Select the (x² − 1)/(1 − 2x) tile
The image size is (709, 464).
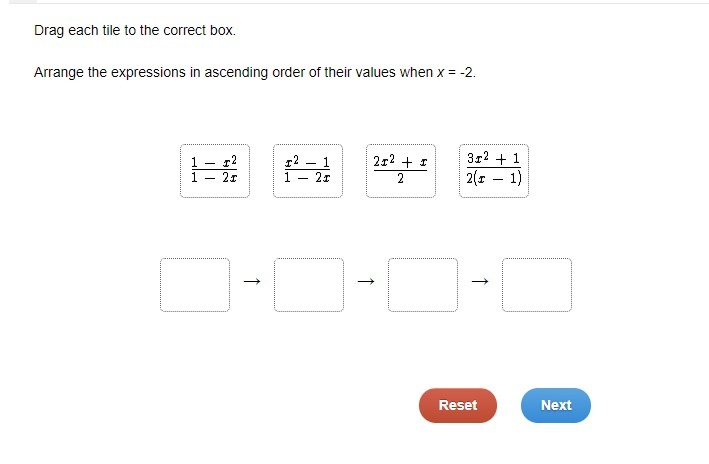click(x=307, y=171)
